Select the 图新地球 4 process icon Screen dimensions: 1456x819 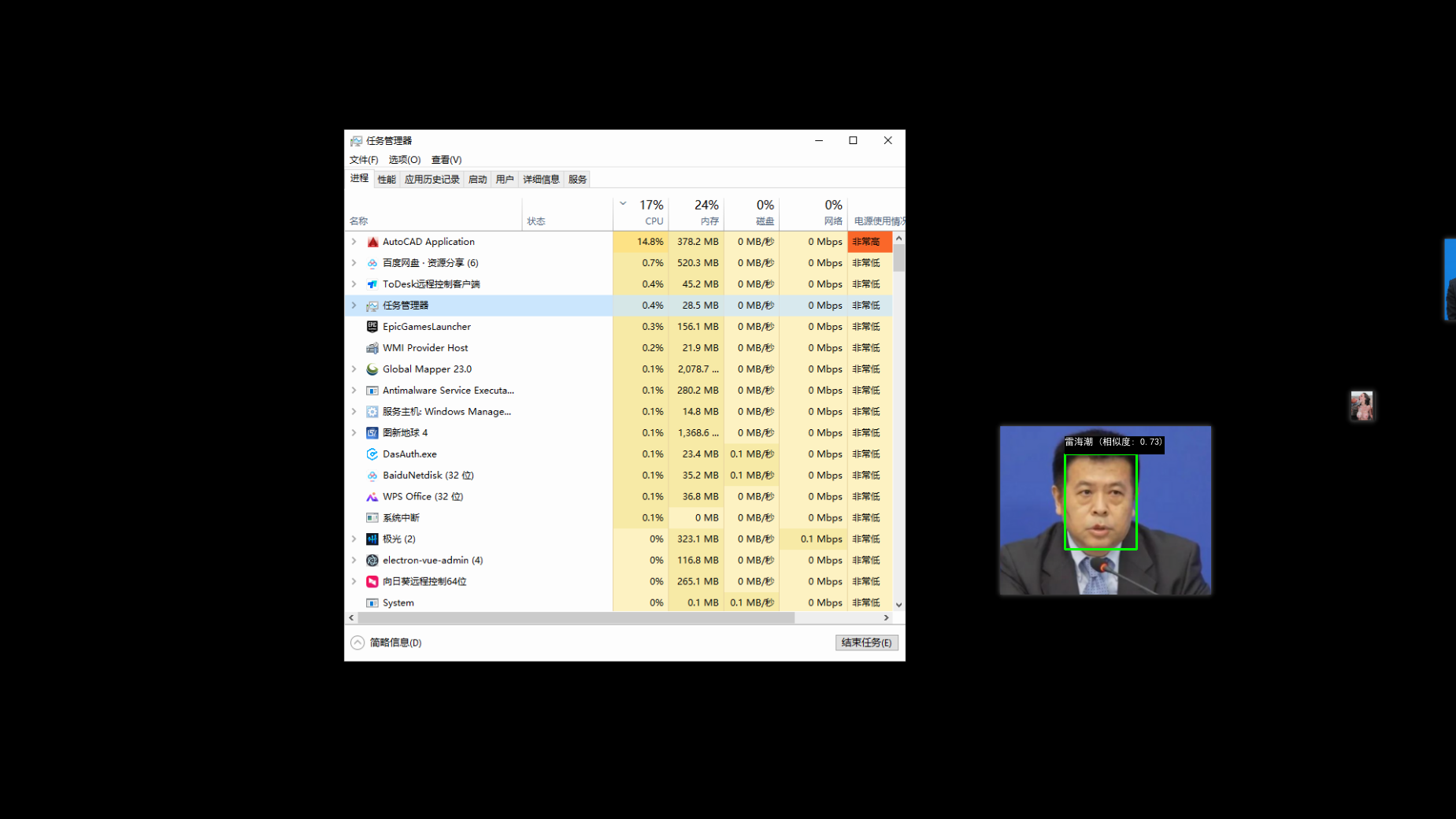pyautogui.click(x=372, y=433)
